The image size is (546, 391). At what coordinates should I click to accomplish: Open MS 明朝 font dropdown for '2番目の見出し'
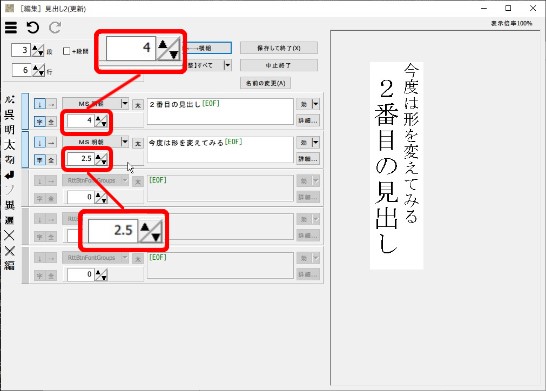tap(125, 103)
